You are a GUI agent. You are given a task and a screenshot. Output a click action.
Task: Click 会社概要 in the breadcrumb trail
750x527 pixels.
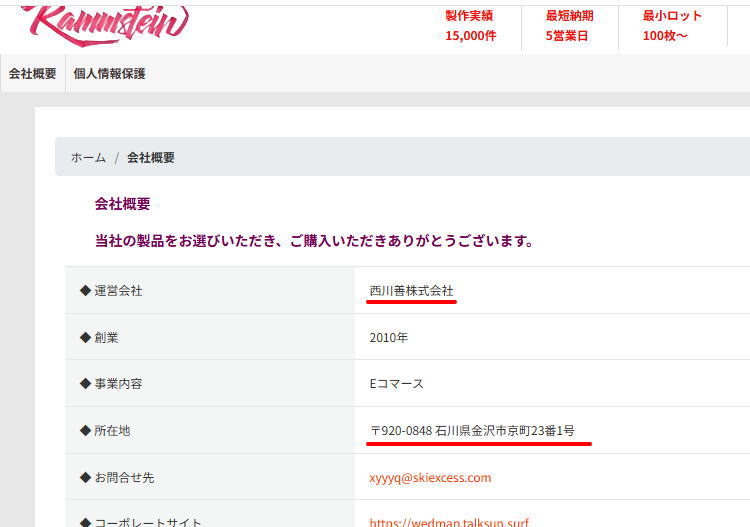coord(151,158)
